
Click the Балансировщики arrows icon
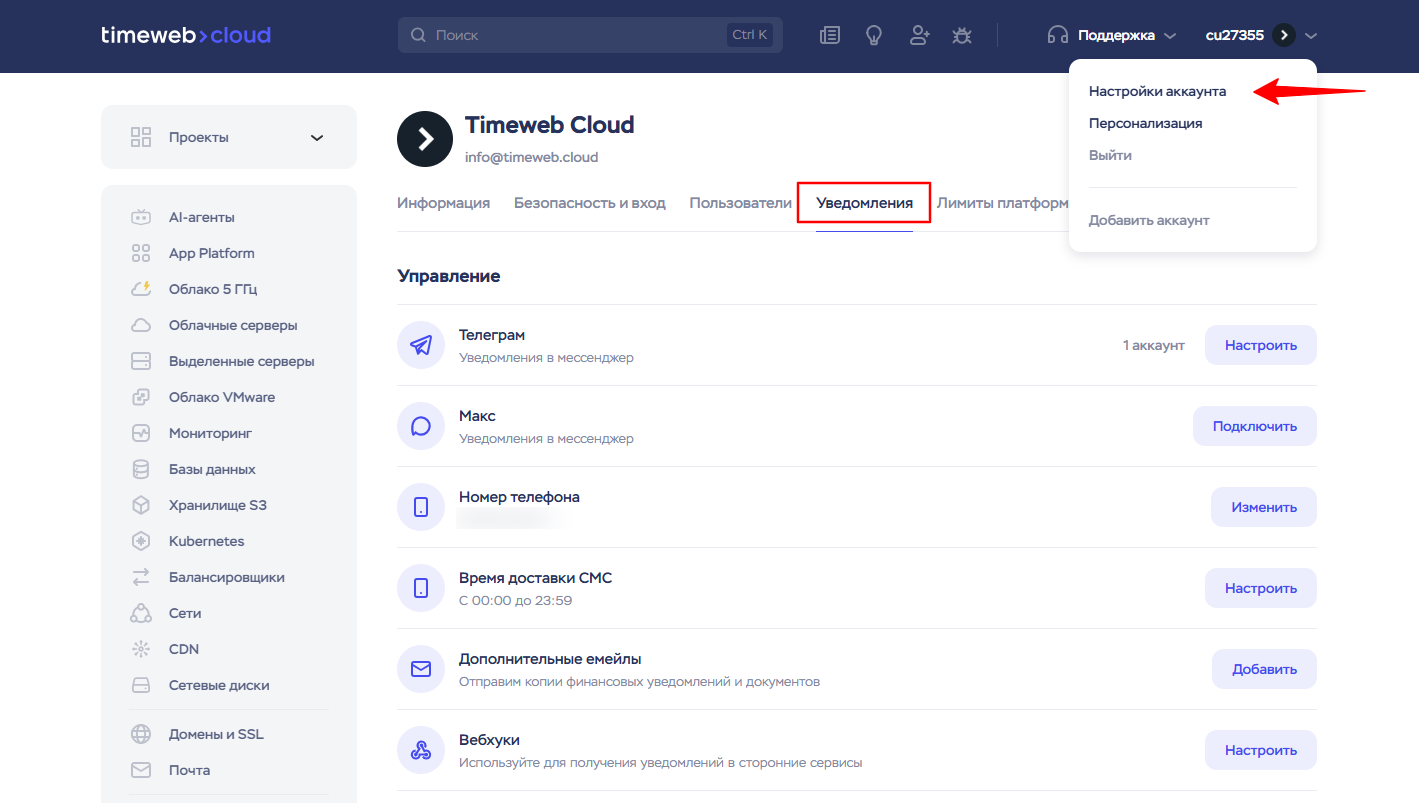coord(141,577)
